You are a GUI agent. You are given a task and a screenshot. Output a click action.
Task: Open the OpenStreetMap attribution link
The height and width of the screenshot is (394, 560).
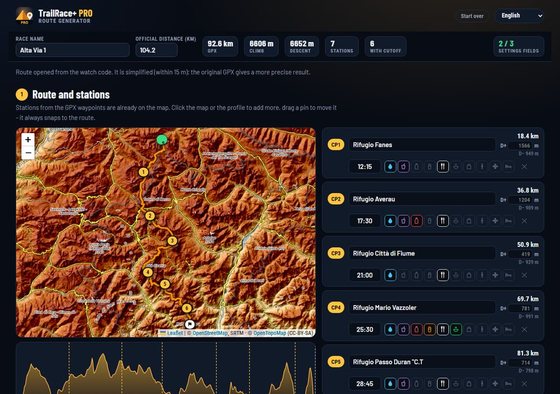tap(210, 333)
